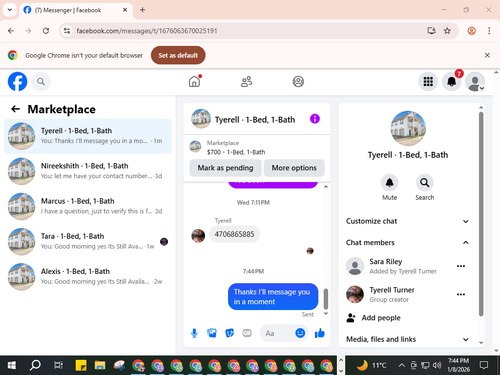500x375 pixels.
Task: Open a new tab with plus button
Action: 142,10
